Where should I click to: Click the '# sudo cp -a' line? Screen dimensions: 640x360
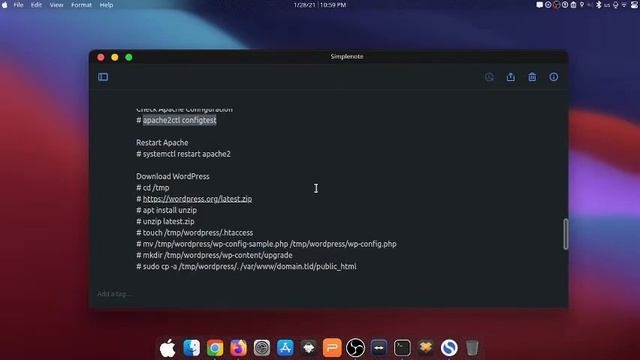click(x=246, y=267)
